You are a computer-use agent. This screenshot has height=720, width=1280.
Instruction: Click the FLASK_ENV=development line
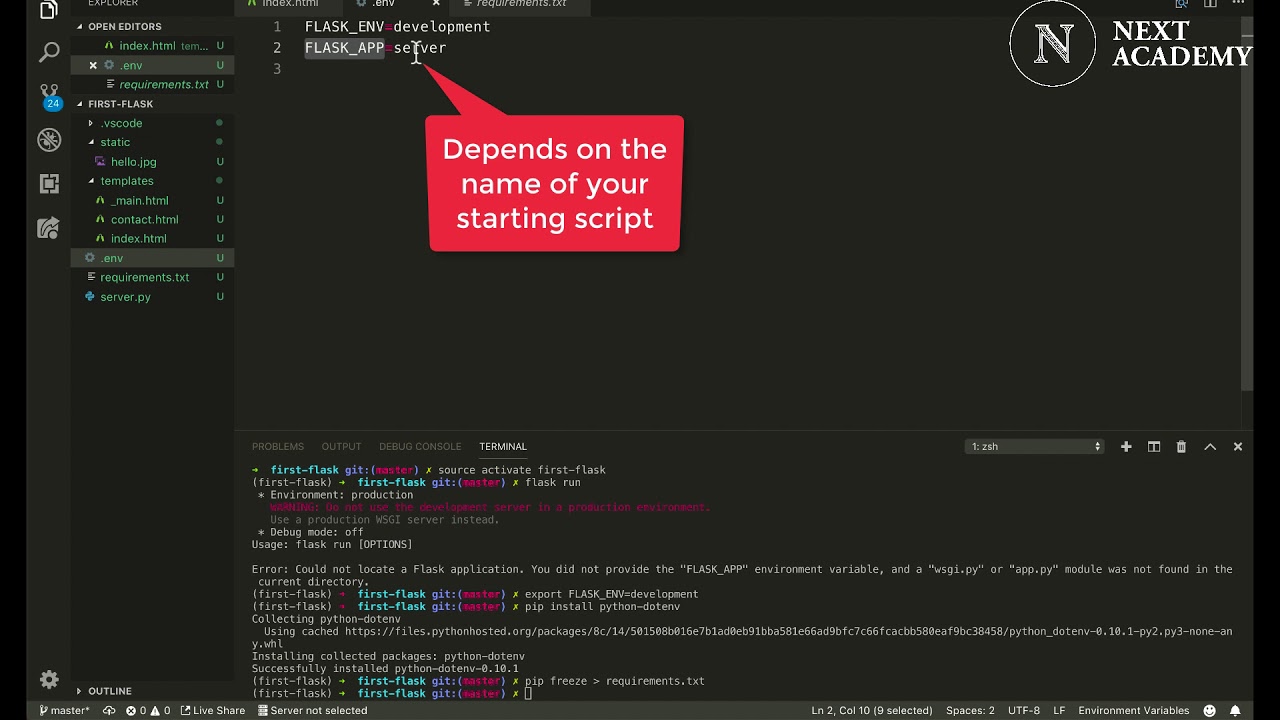397,26
